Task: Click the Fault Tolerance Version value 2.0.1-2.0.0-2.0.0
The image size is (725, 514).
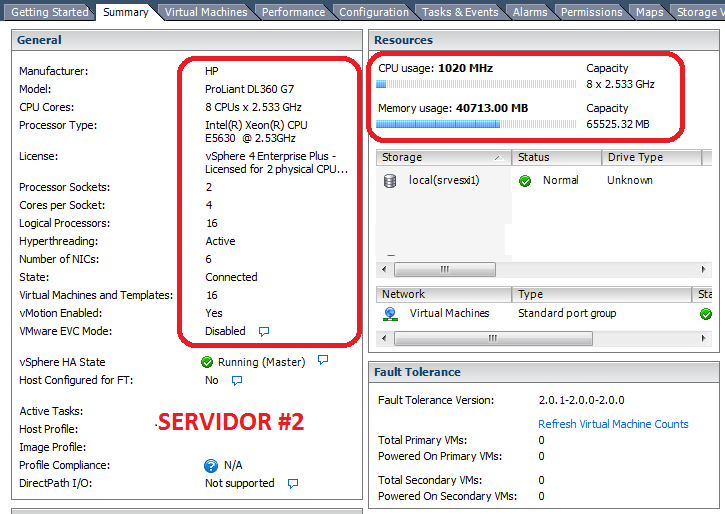Action: coord(581,400)
